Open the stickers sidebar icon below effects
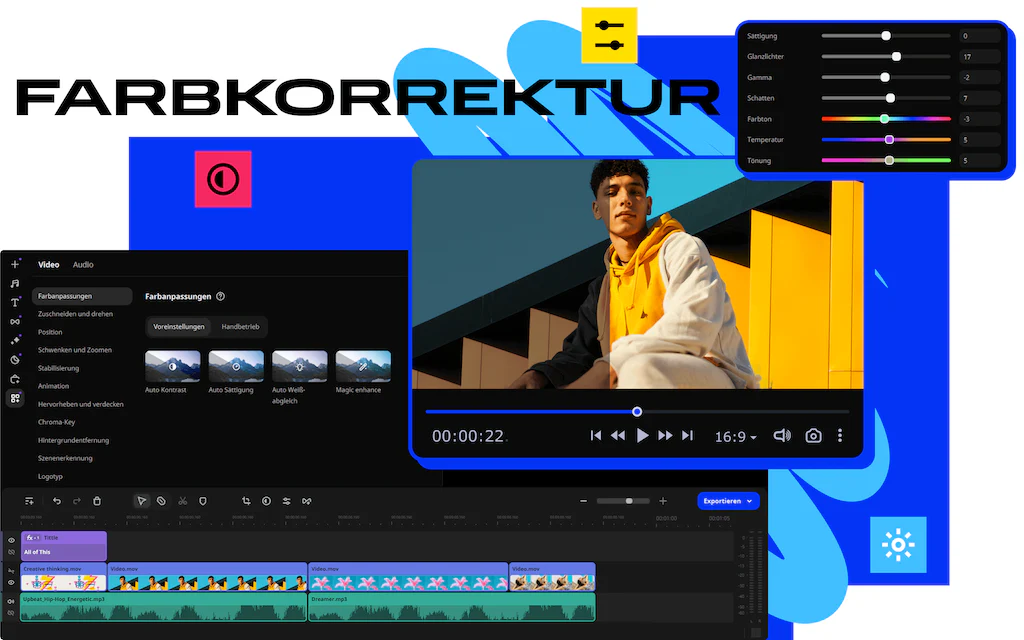The height and width of the screenshot is (640, 1024). [x=15, y=360]
